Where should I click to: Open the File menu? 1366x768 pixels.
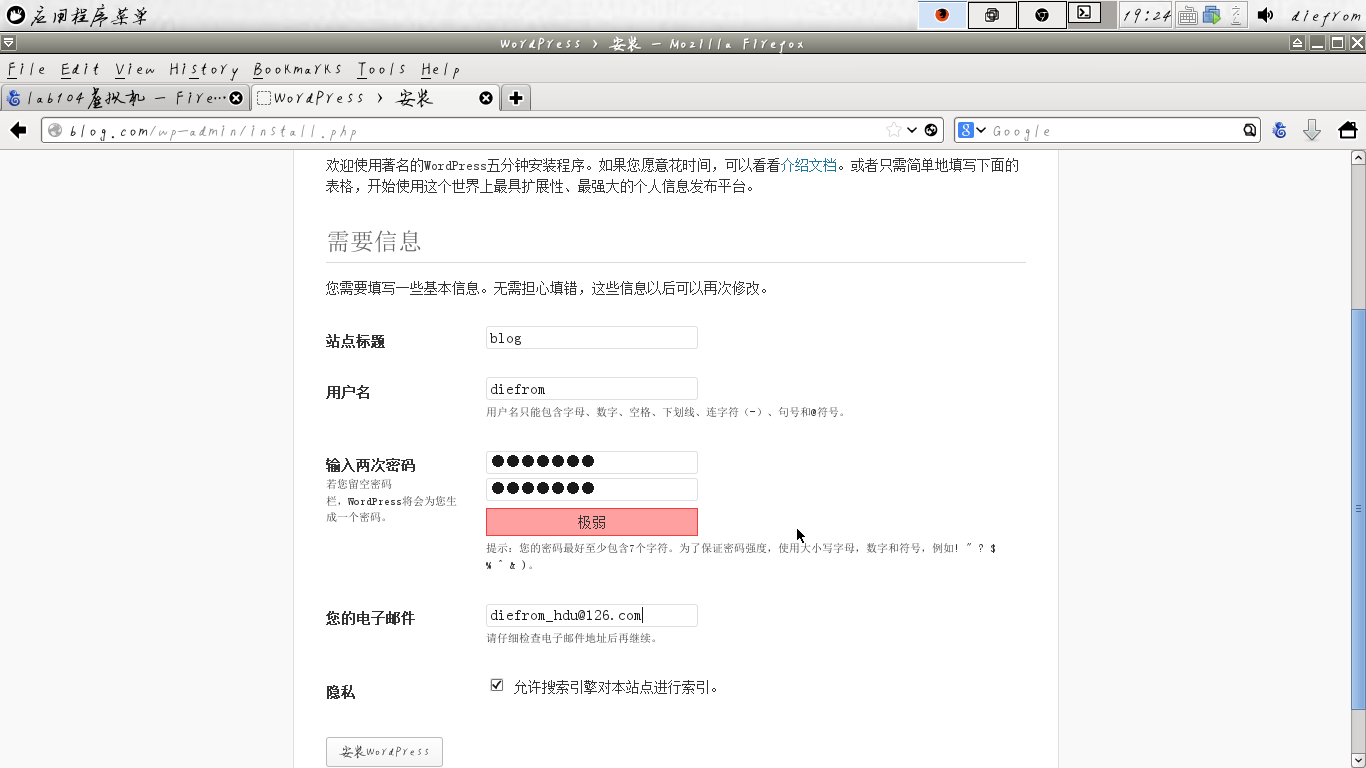[x=27, y=69]
